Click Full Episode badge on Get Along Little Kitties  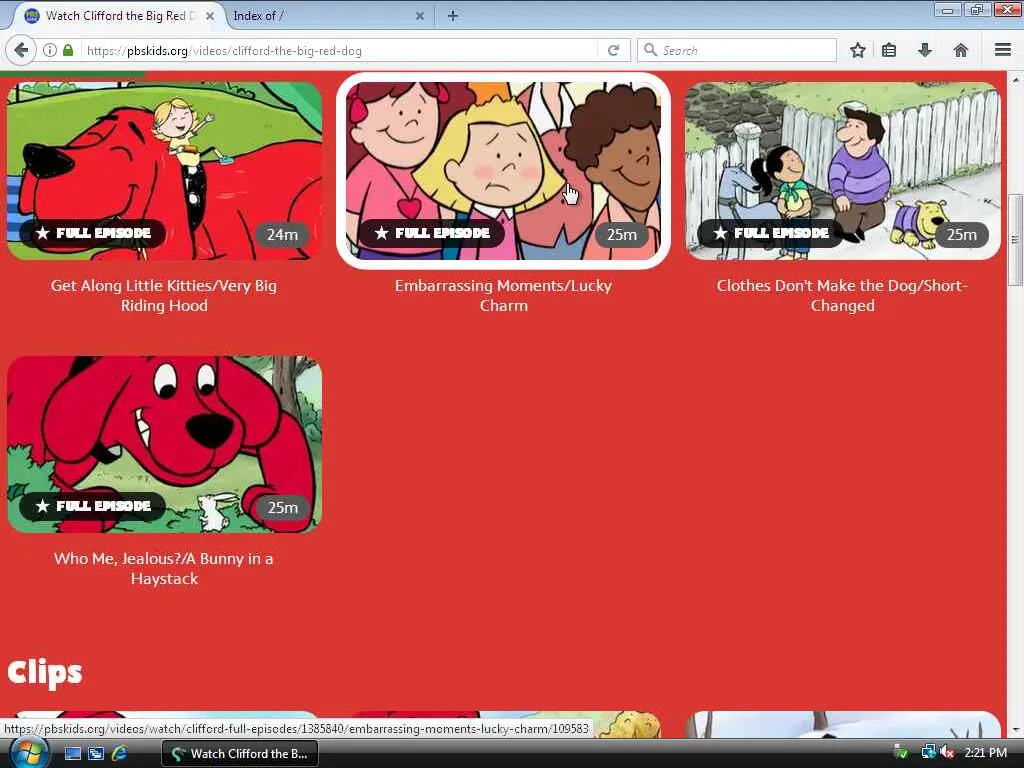tap(92, 233)
